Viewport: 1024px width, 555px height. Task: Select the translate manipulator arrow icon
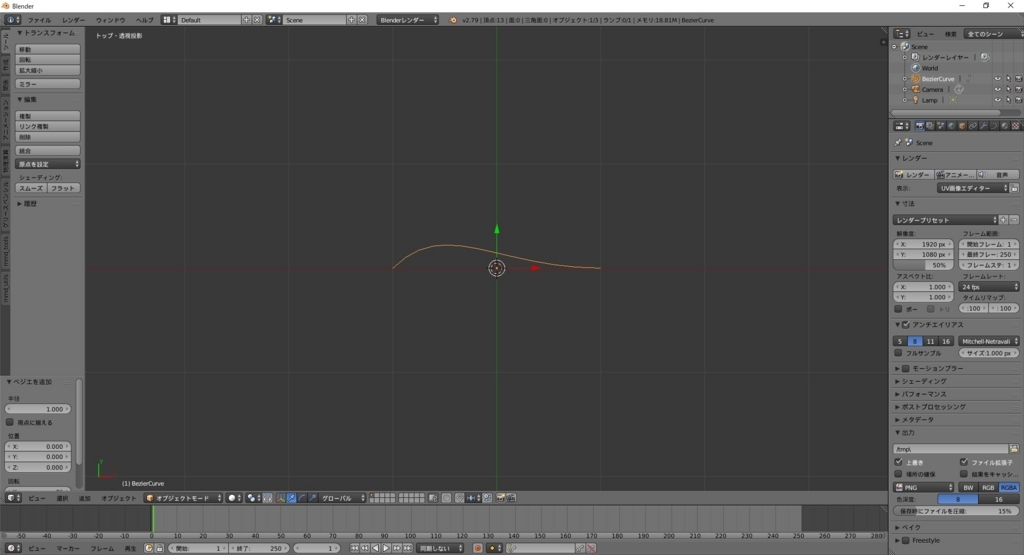click(291, 498)
